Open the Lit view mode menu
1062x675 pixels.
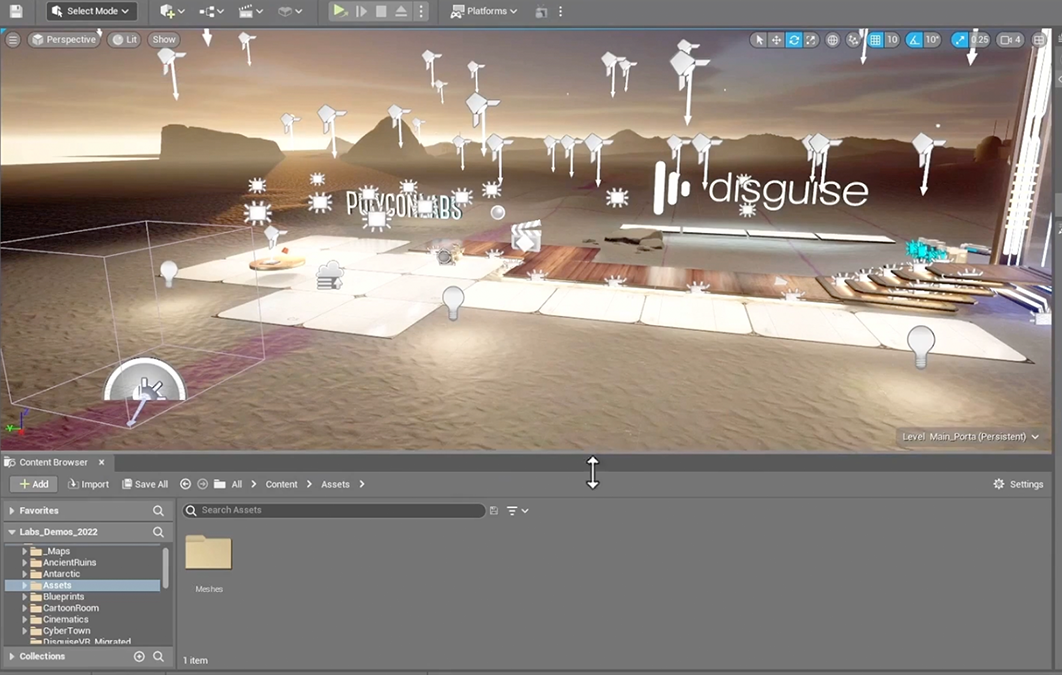coord(125,39)
